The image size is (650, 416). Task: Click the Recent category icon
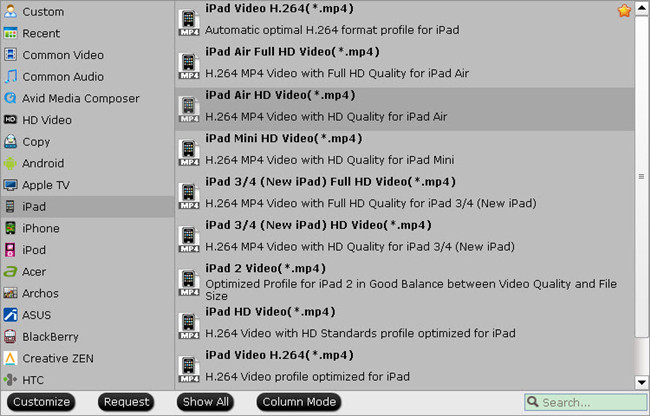coord(10,33)
